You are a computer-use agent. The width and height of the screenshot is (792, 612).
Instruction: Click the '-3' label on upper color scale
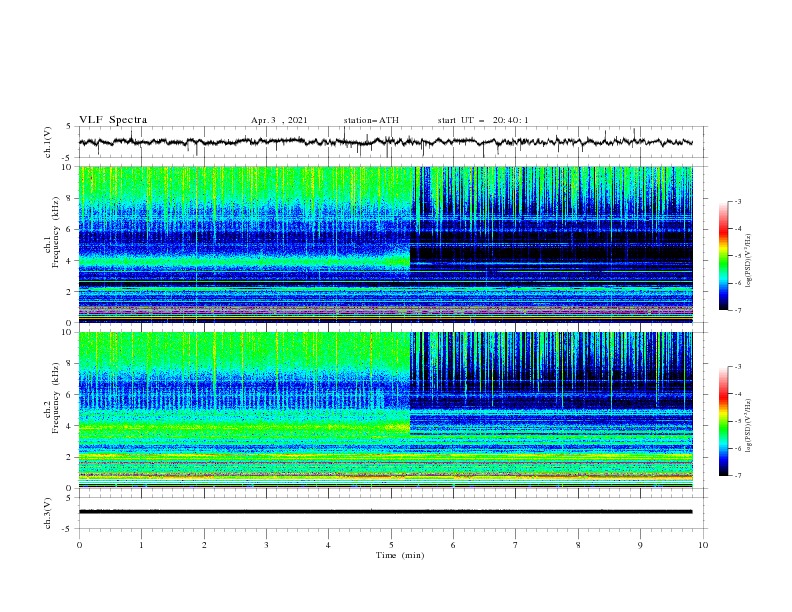pyautogui.click(x=738, y=201)
